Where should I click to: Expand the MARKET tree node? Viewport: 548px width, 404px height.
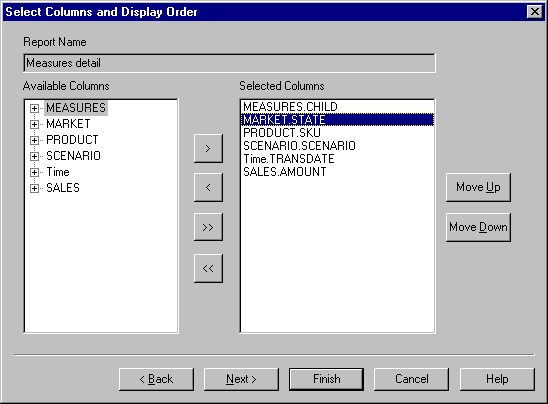(x=34, y=124)
